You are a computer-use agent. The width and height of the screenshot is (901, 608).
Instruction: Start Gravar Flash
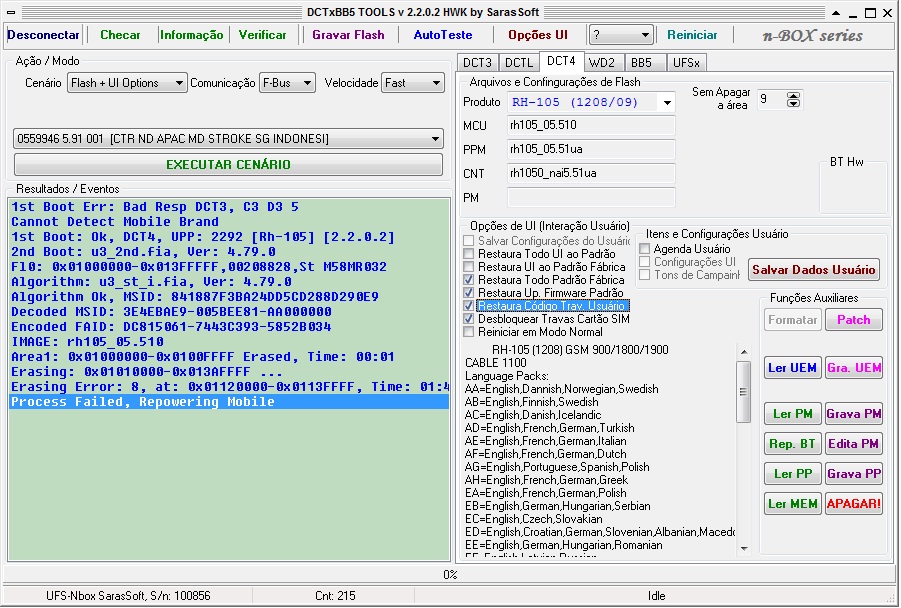tap(348, 35)
